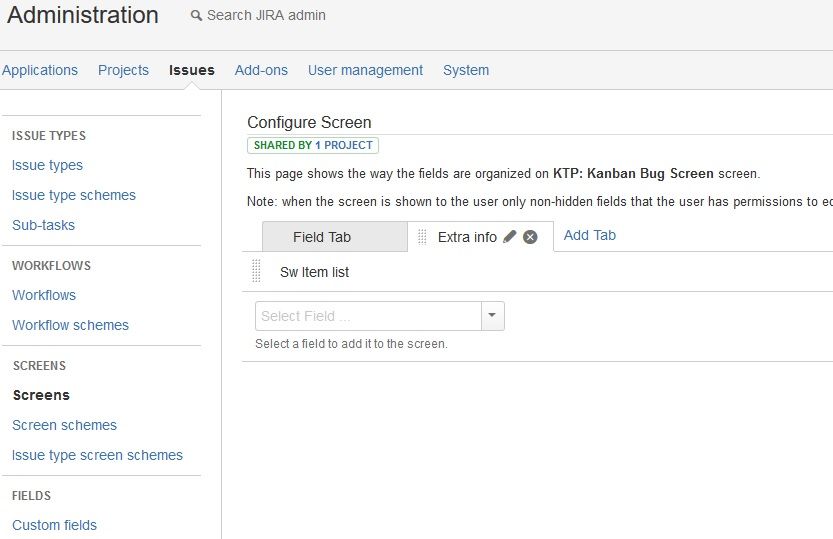Open Issue types in sidebar
Screen dimensions: 833x539
[x=47, y=165]
